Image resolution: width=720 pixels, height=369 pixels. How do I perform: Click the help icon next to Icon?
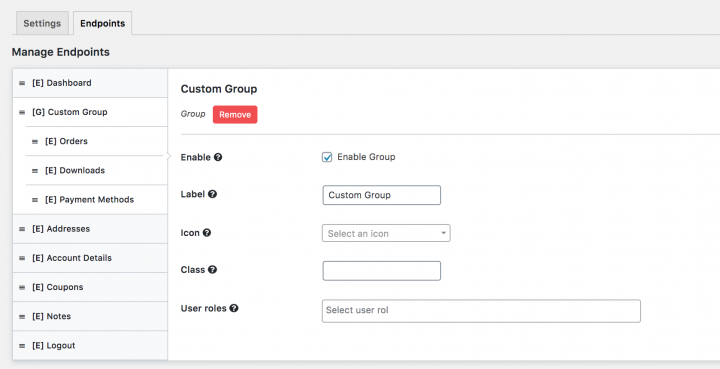207,233
